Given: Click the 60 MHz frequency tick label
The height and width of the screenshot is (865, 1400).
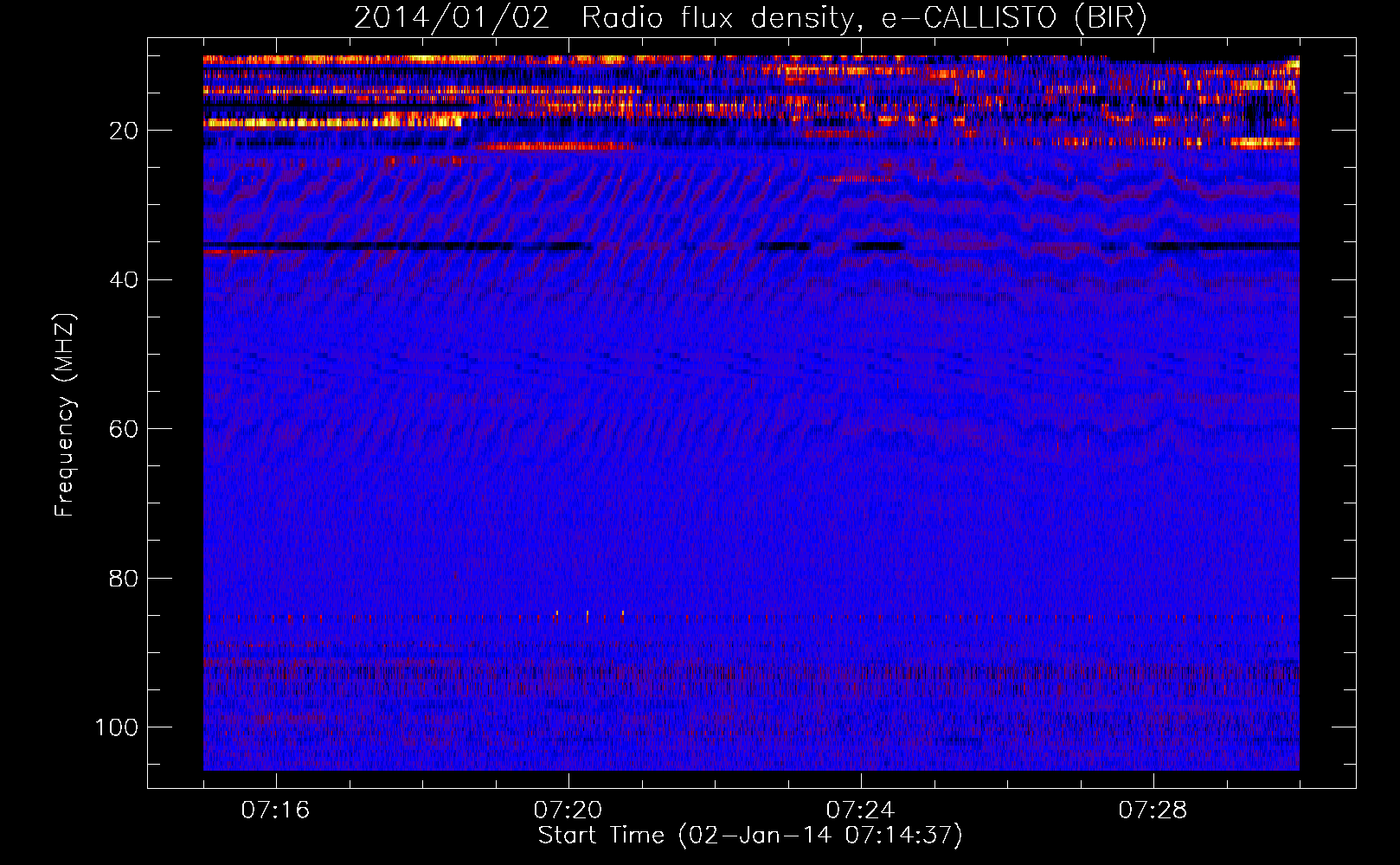Looking at the screenshot, I should click(124, 429).
